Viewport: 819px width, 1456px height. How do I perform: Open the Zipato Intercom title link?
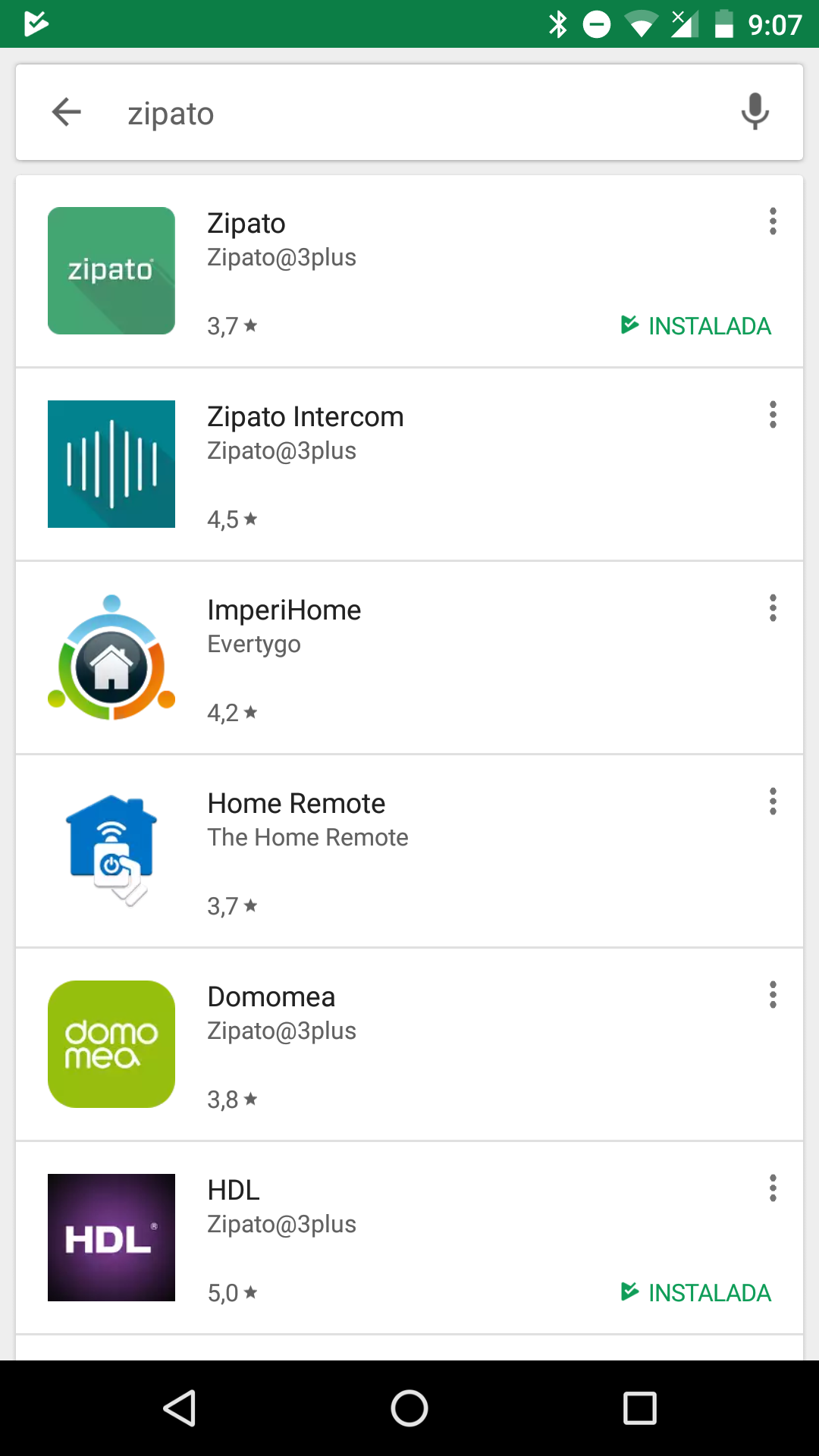306,417
